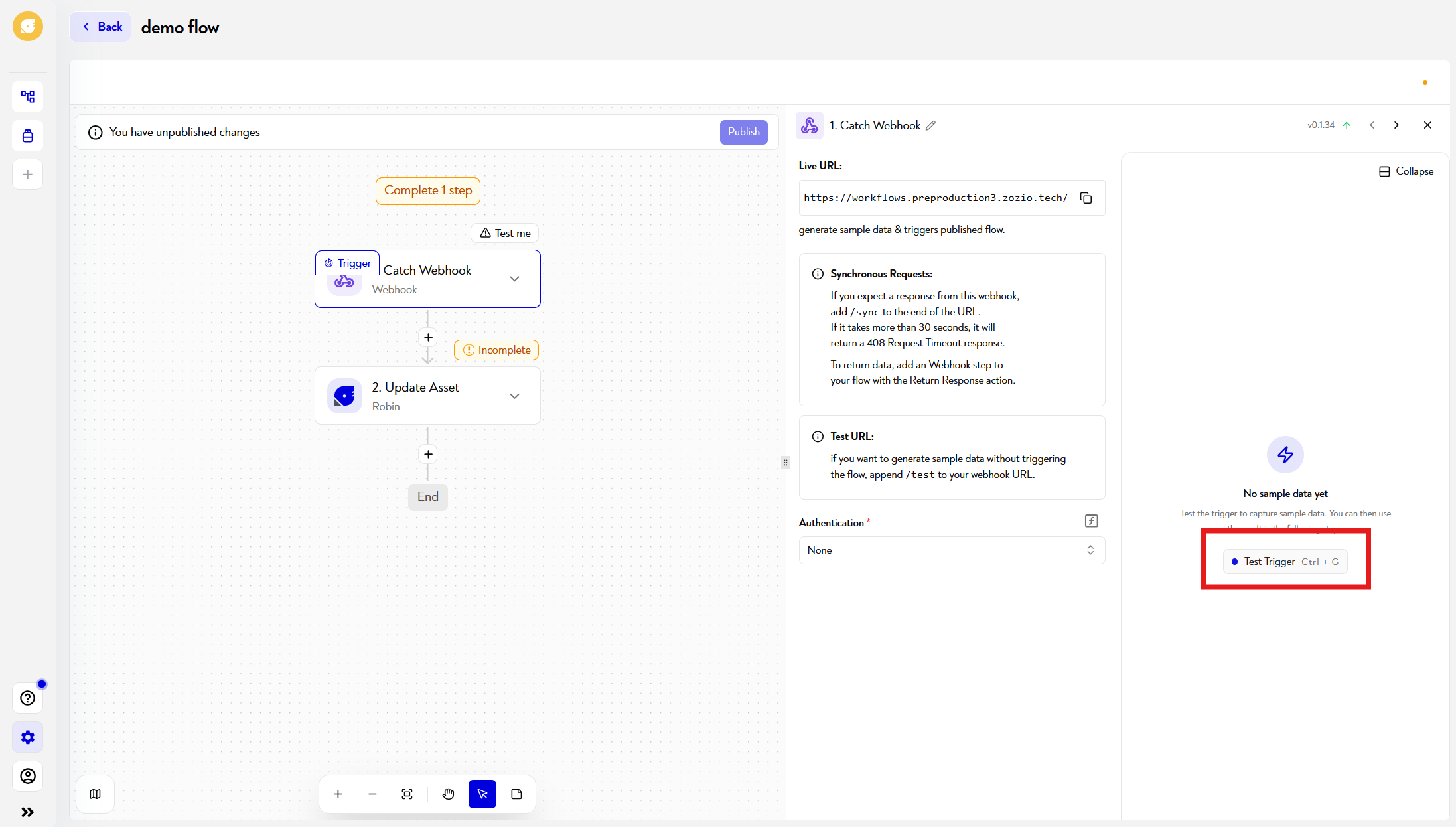Viewport: 1456px width, 827px height.
Task: Click the Complete 1 step badge
Action: (428, 190)
